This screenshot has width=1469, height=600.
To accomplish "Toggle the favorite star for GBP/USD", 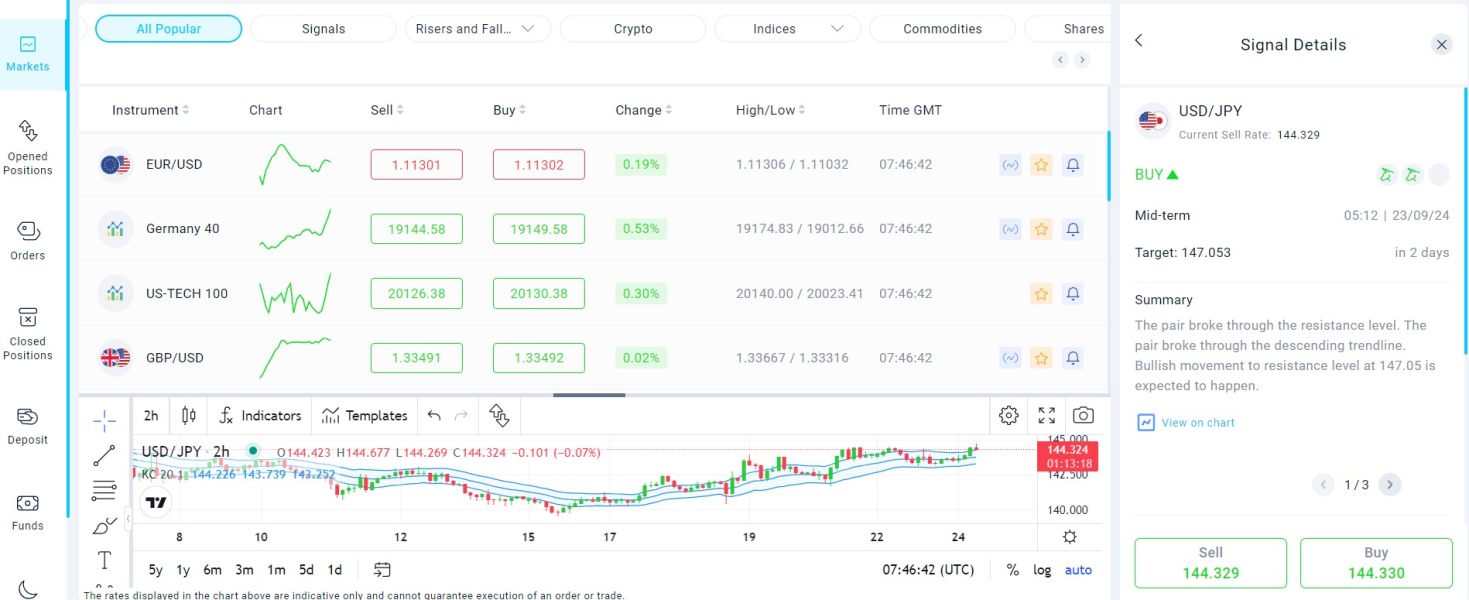I will [1041, 358].
